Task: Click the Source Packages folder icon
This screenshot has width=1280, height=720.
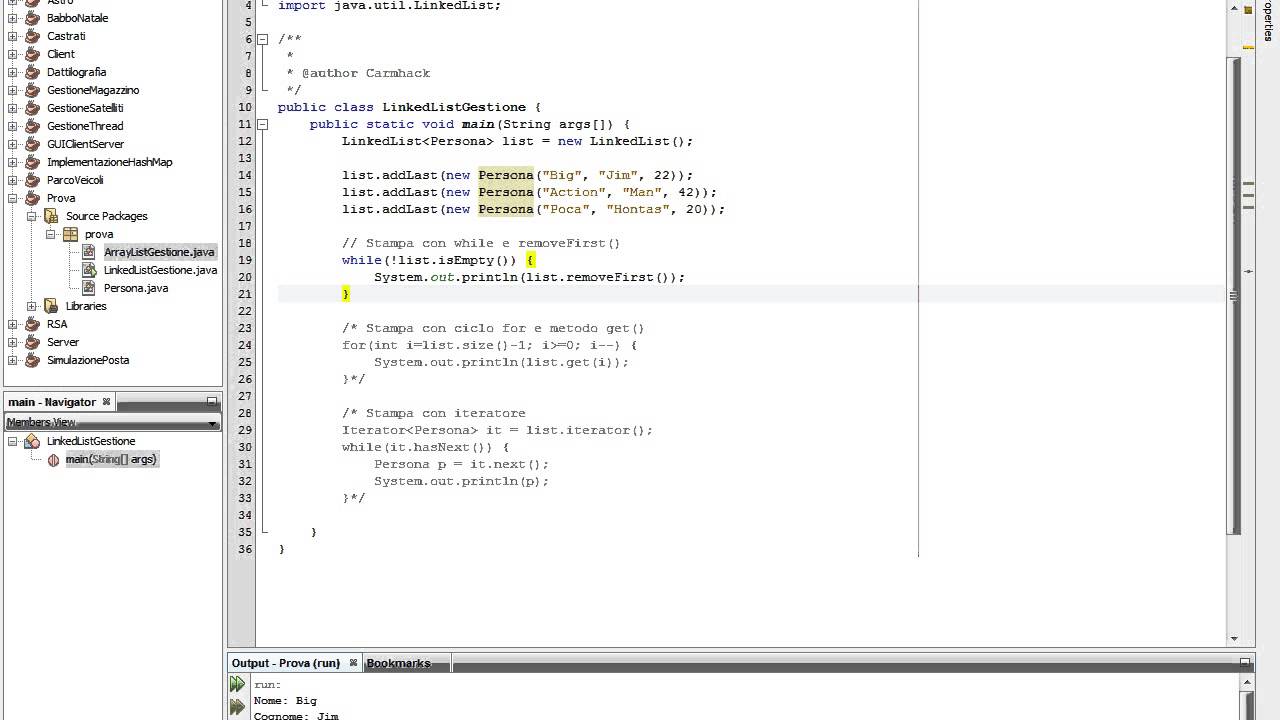Action: coord(51,216)
